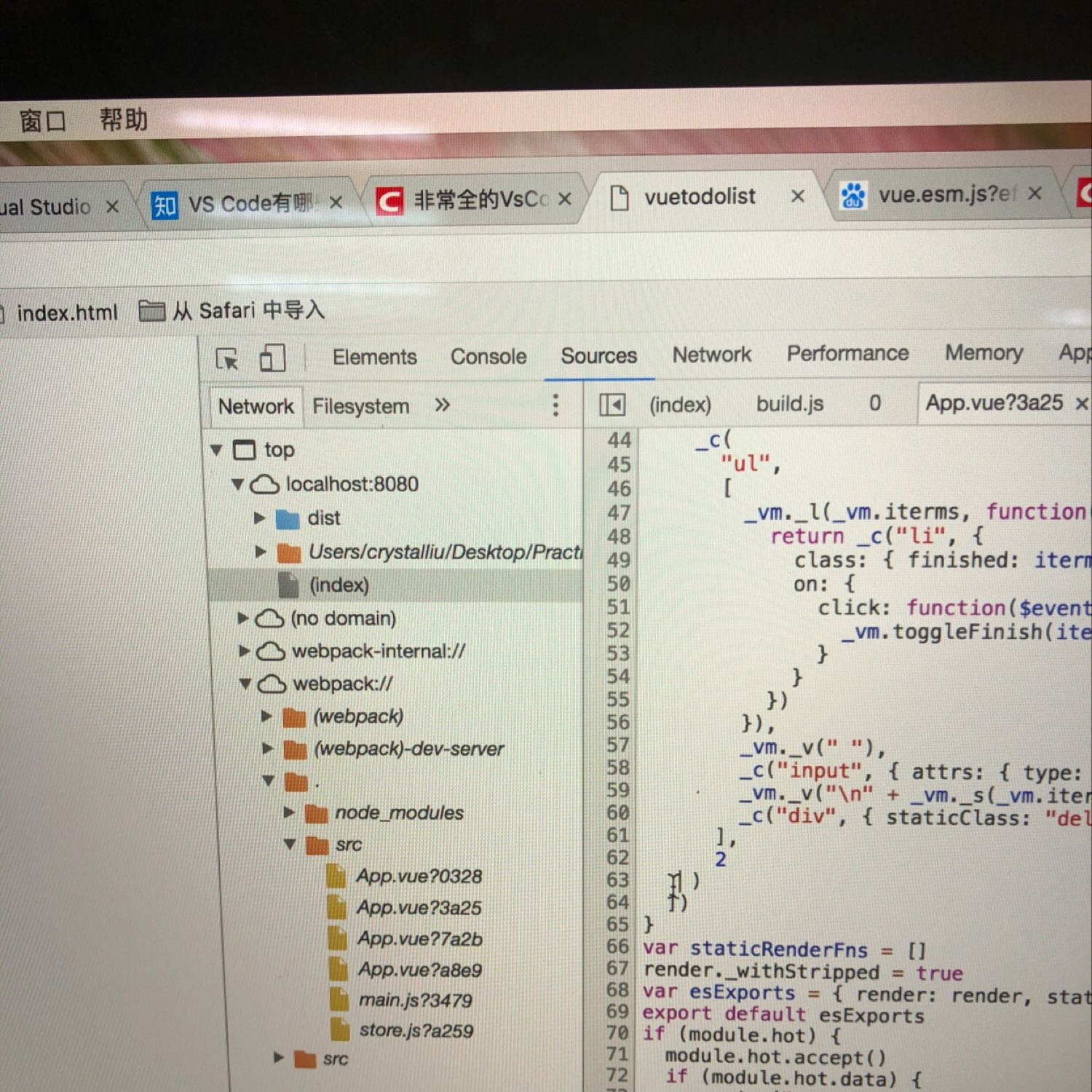Click the cloud icon beside webpack-internal://
This screenshot has height=1092, width=1092.
(270, 651)
